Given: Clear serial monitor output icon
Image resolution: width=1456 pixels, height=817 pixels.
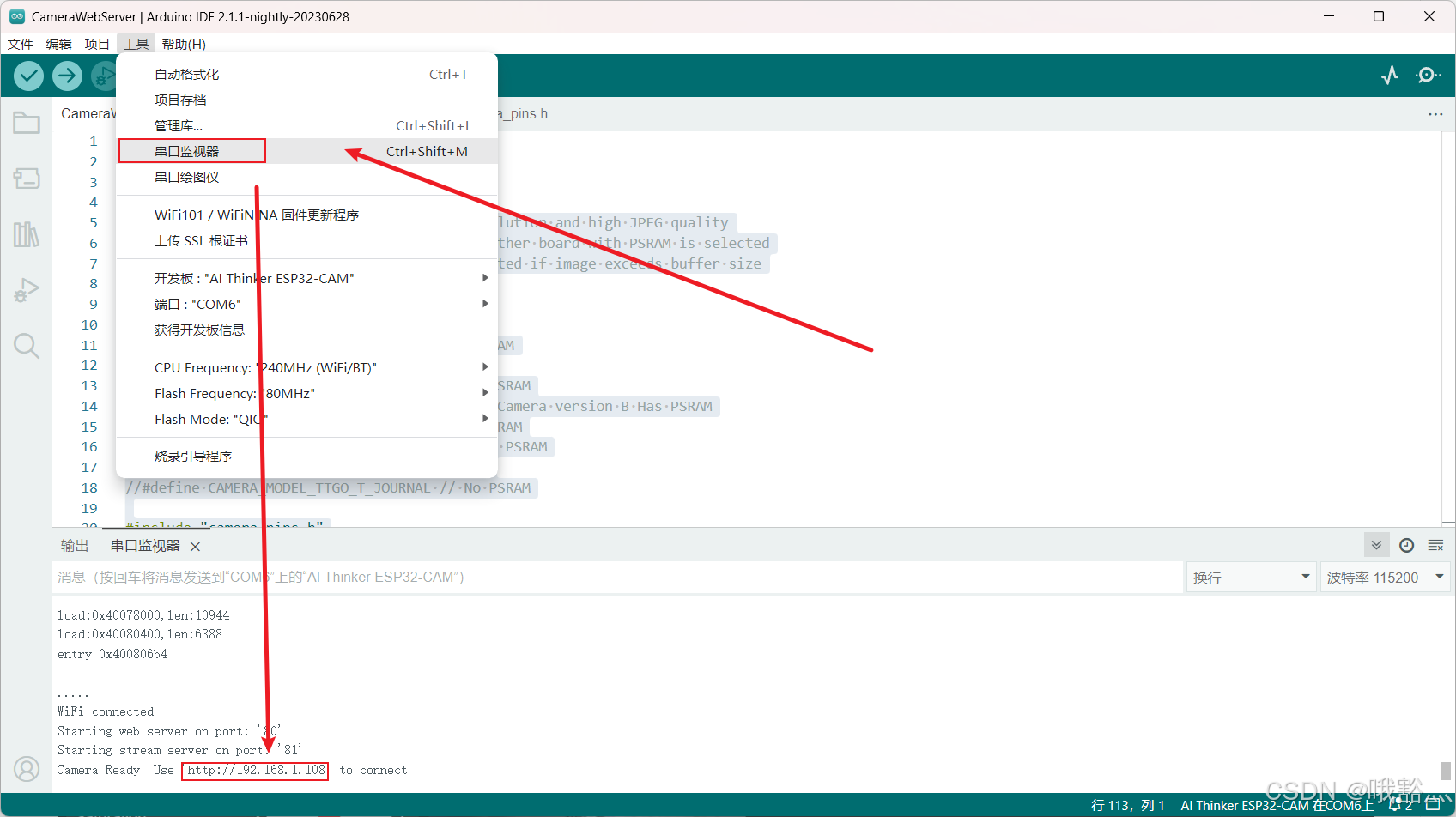Looking at the screenshot, I should point(1435,545).
